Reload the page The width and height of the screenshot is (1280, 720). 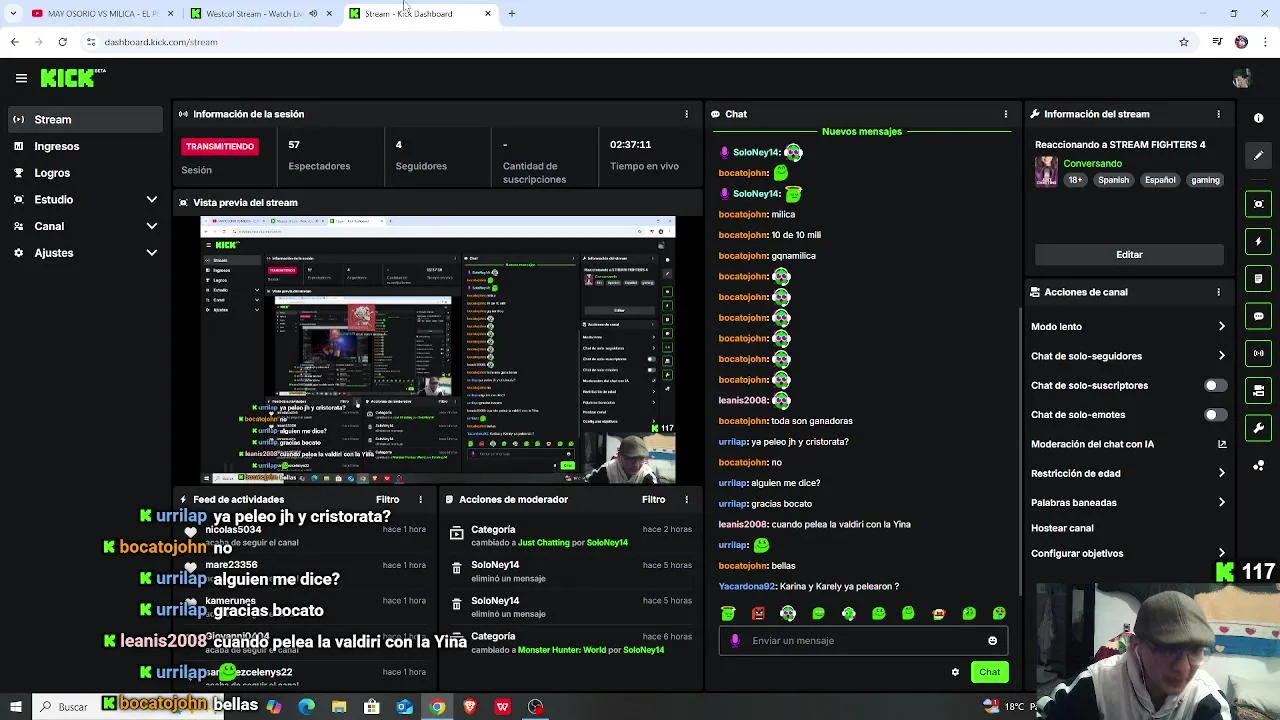[62, 42]
